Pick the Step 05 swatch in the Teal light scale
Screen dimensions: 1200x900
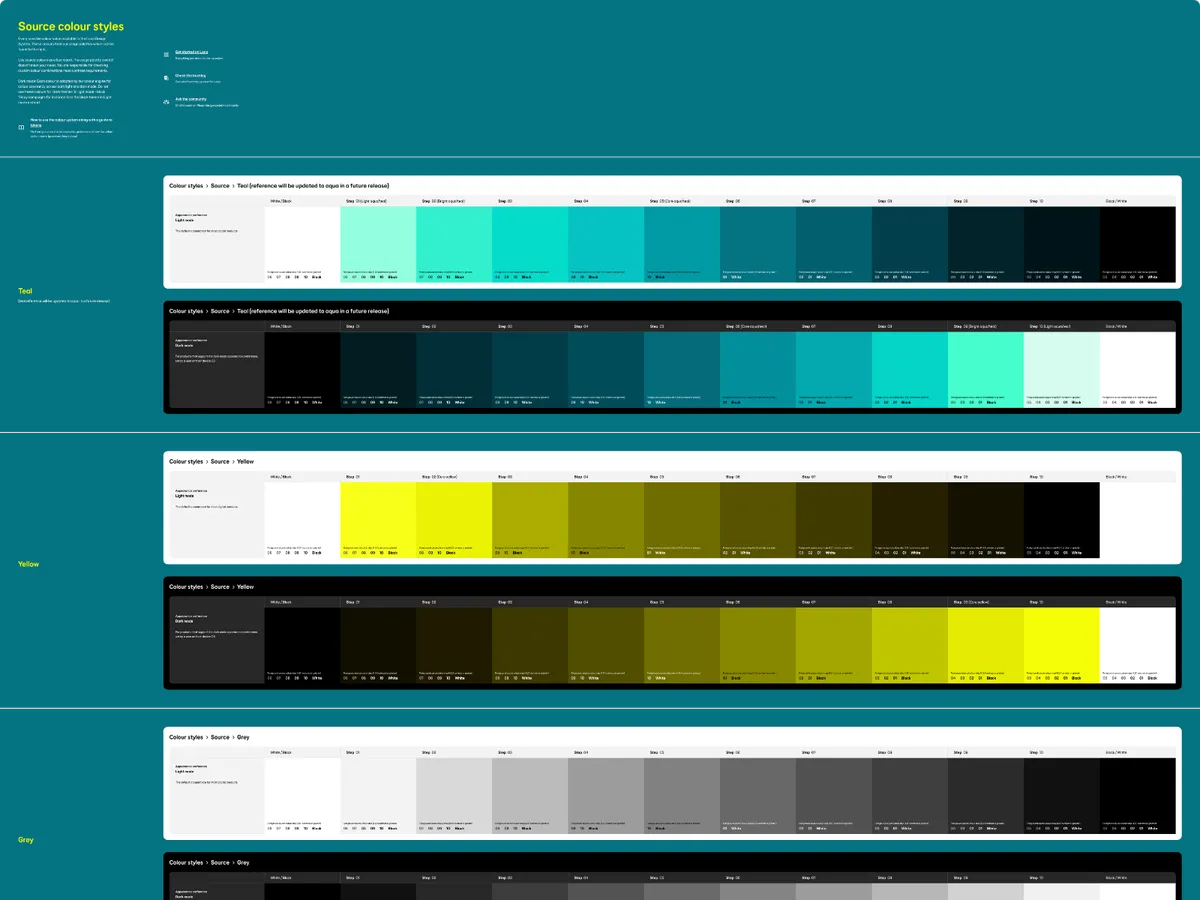(x=682, y=243)
